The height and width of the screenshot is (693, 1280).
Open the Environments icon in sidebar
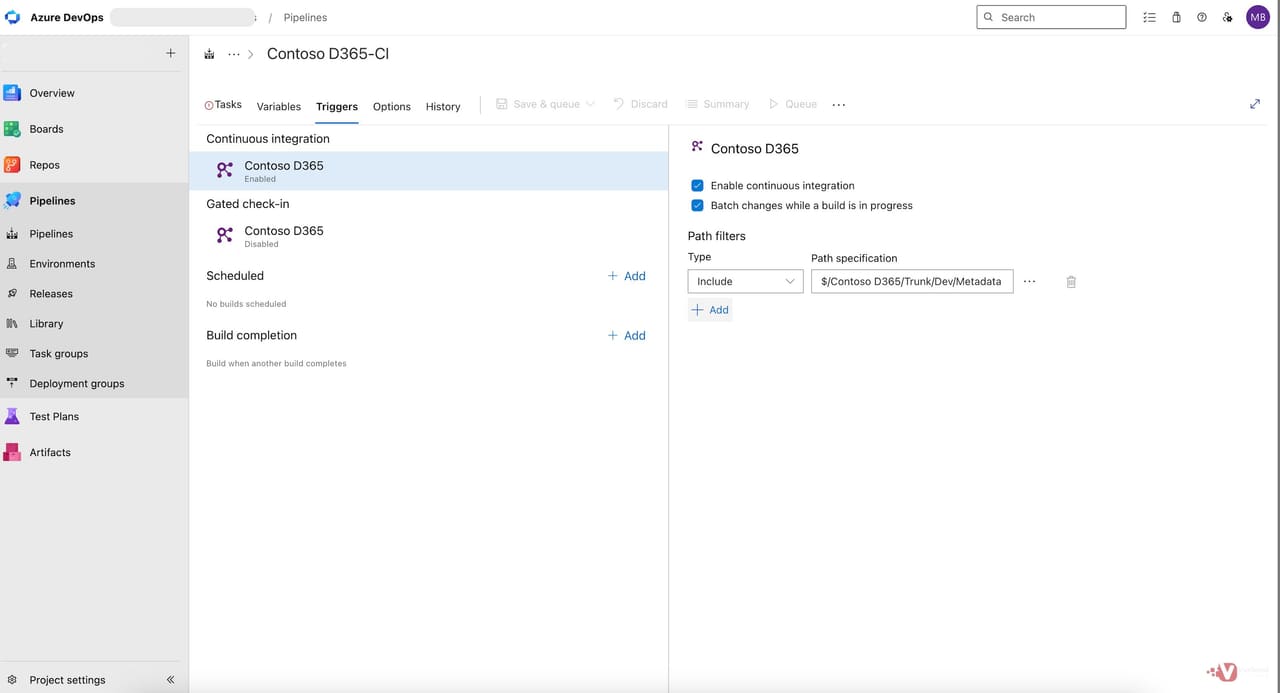coord(12,264)
